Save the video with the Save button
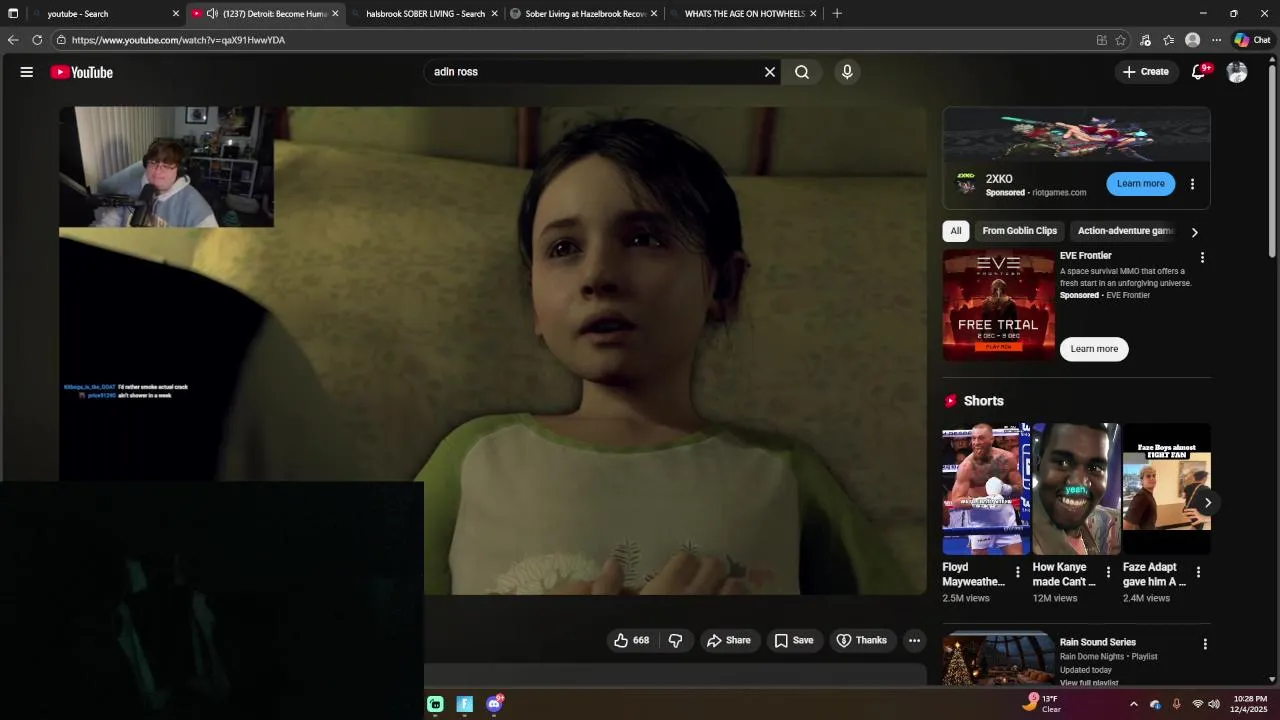Viewport: 1280px width, 720px height. pos(794,640)
